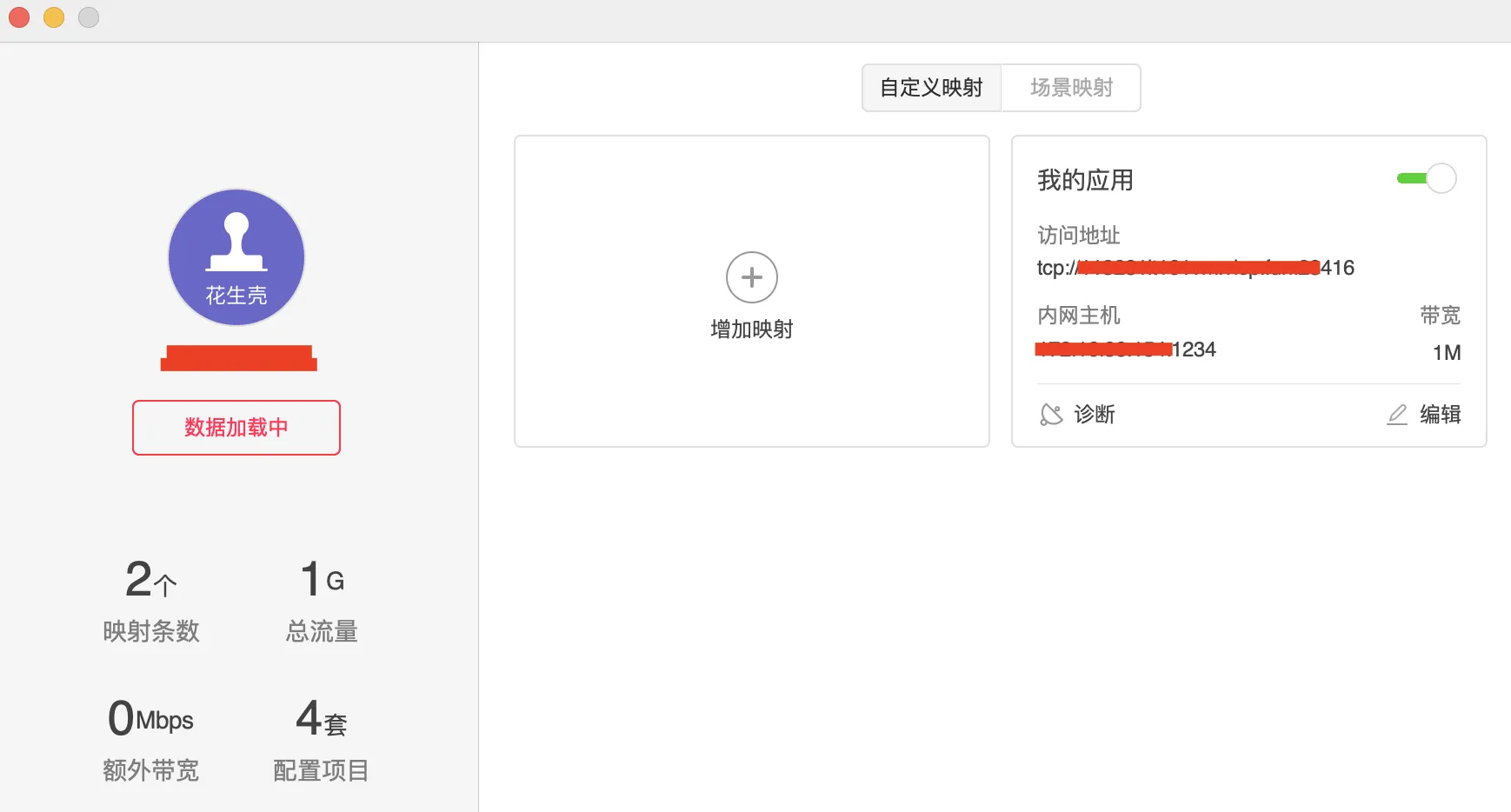Click the 总流量 1G statistic
The image size is (1511, 812).
322,580
